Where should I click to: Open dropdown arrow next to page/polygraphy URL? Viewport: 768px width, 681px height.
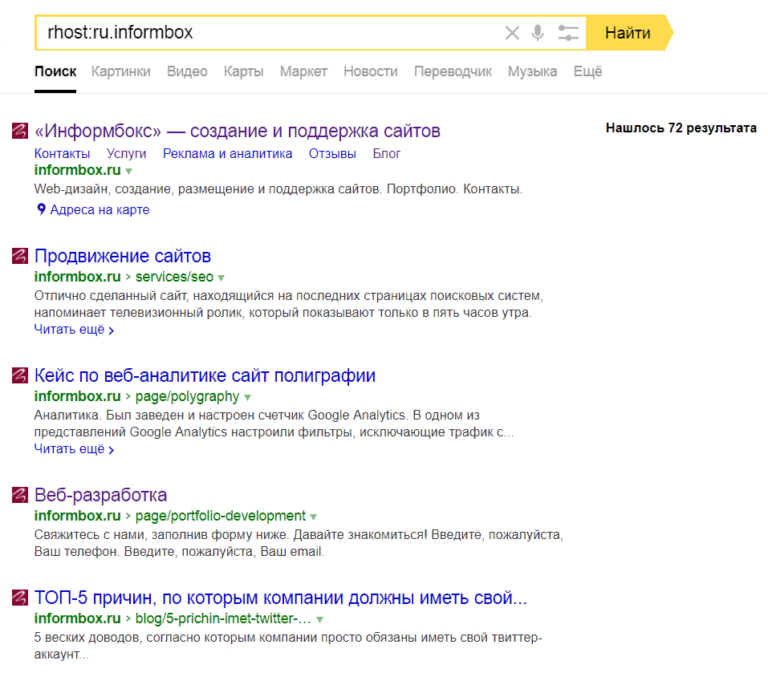(248, 398)
